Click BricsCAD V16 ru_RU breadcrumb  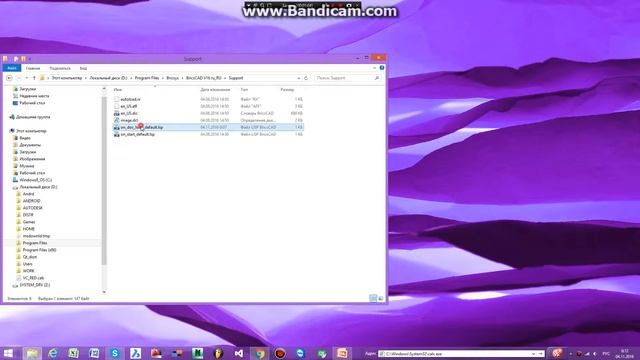[204, 78]
